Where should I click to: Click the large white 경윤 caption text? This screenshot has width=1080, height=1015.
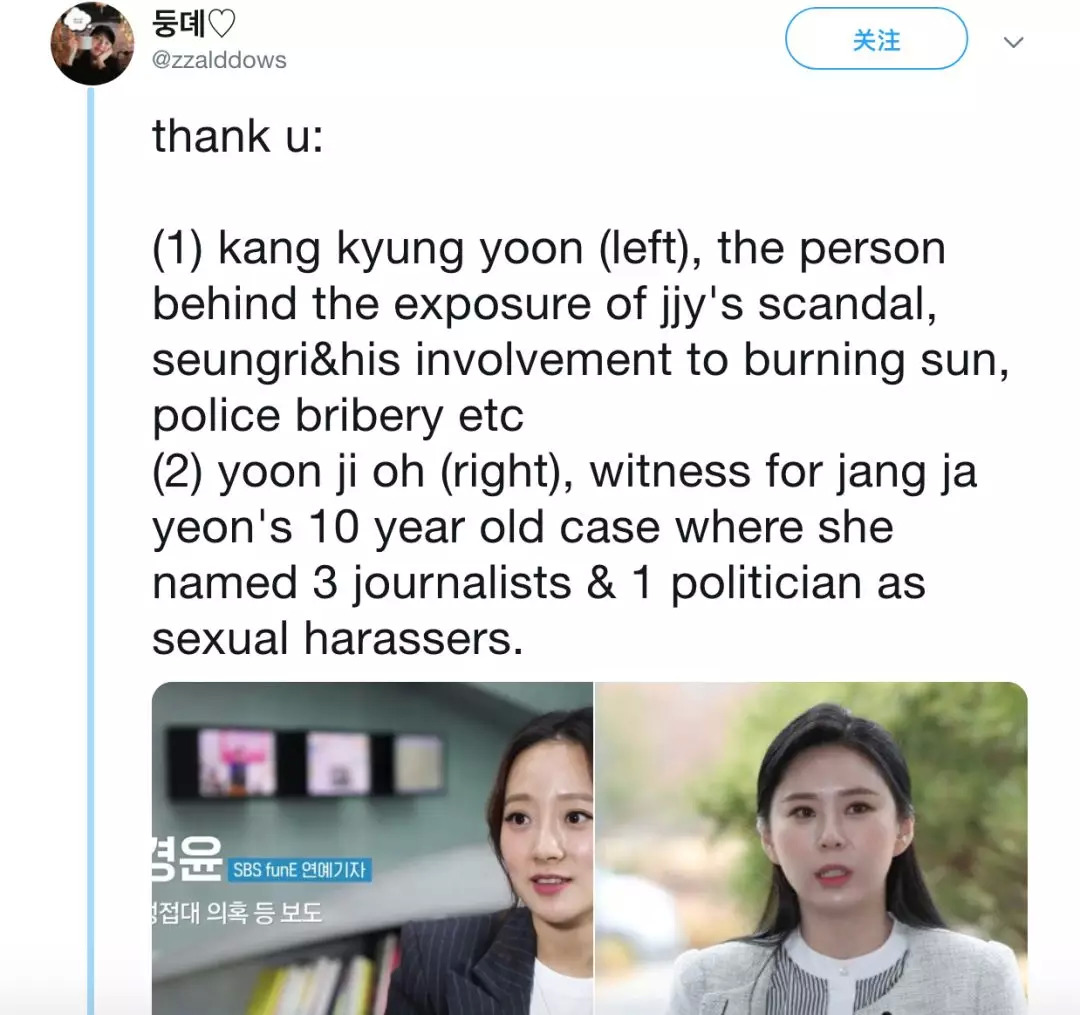[187, 858]
